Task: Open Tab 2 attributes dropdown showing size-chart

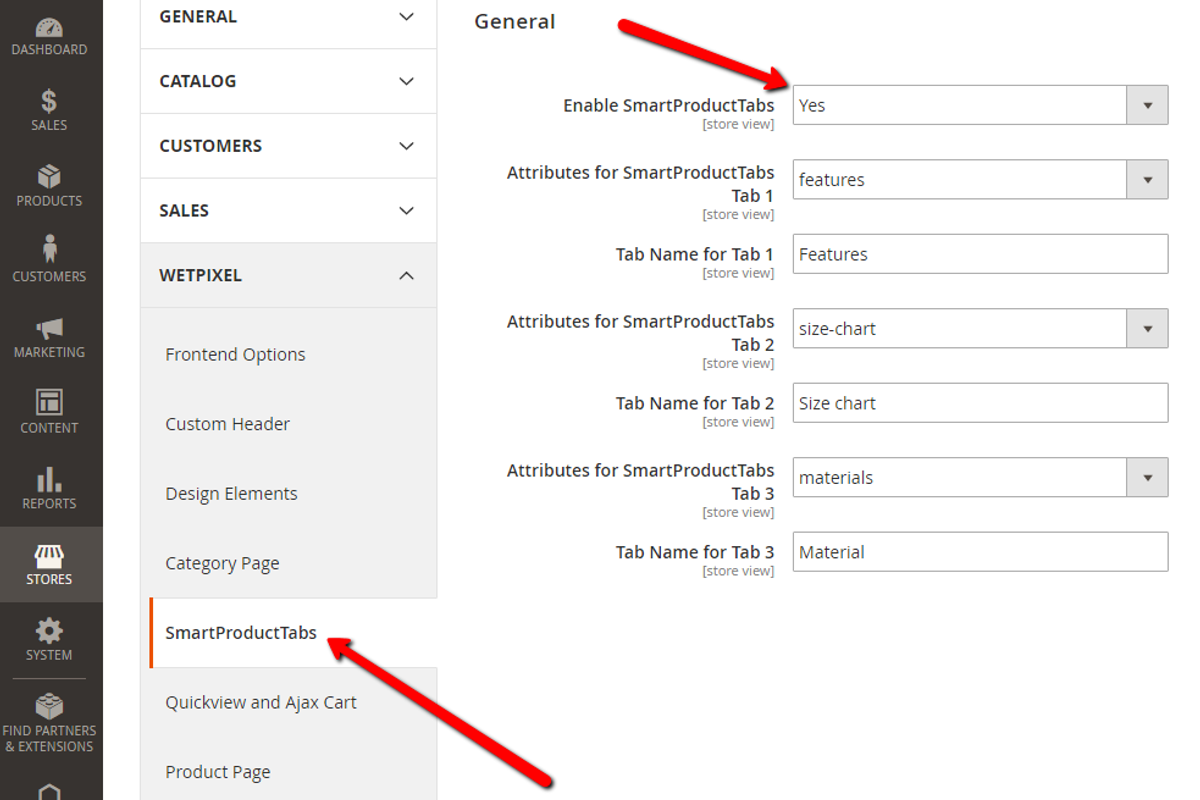Action: click(x=980, y=328)
